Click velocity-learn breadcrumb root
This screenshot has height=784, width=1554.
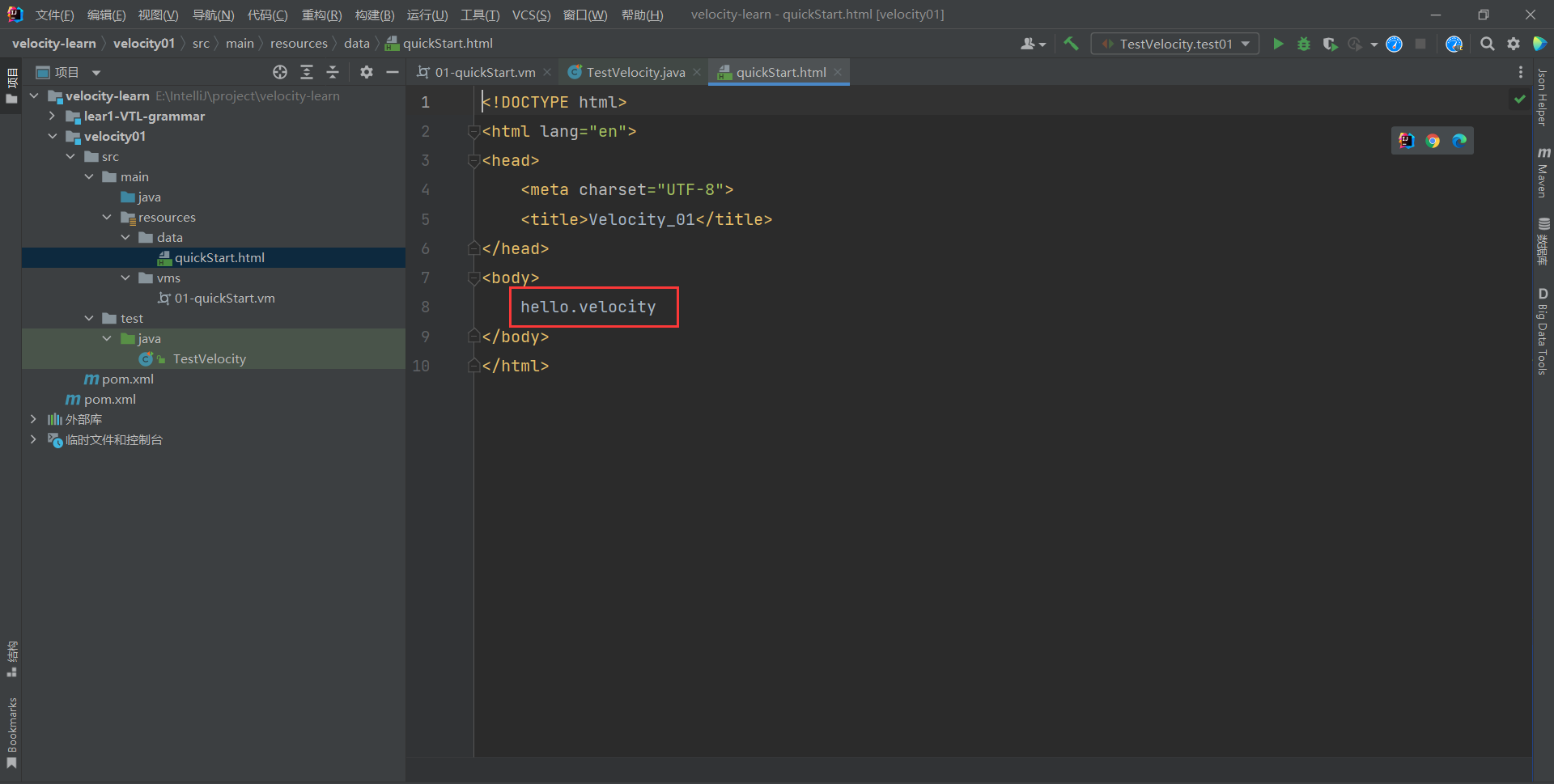tap(54, 44)
